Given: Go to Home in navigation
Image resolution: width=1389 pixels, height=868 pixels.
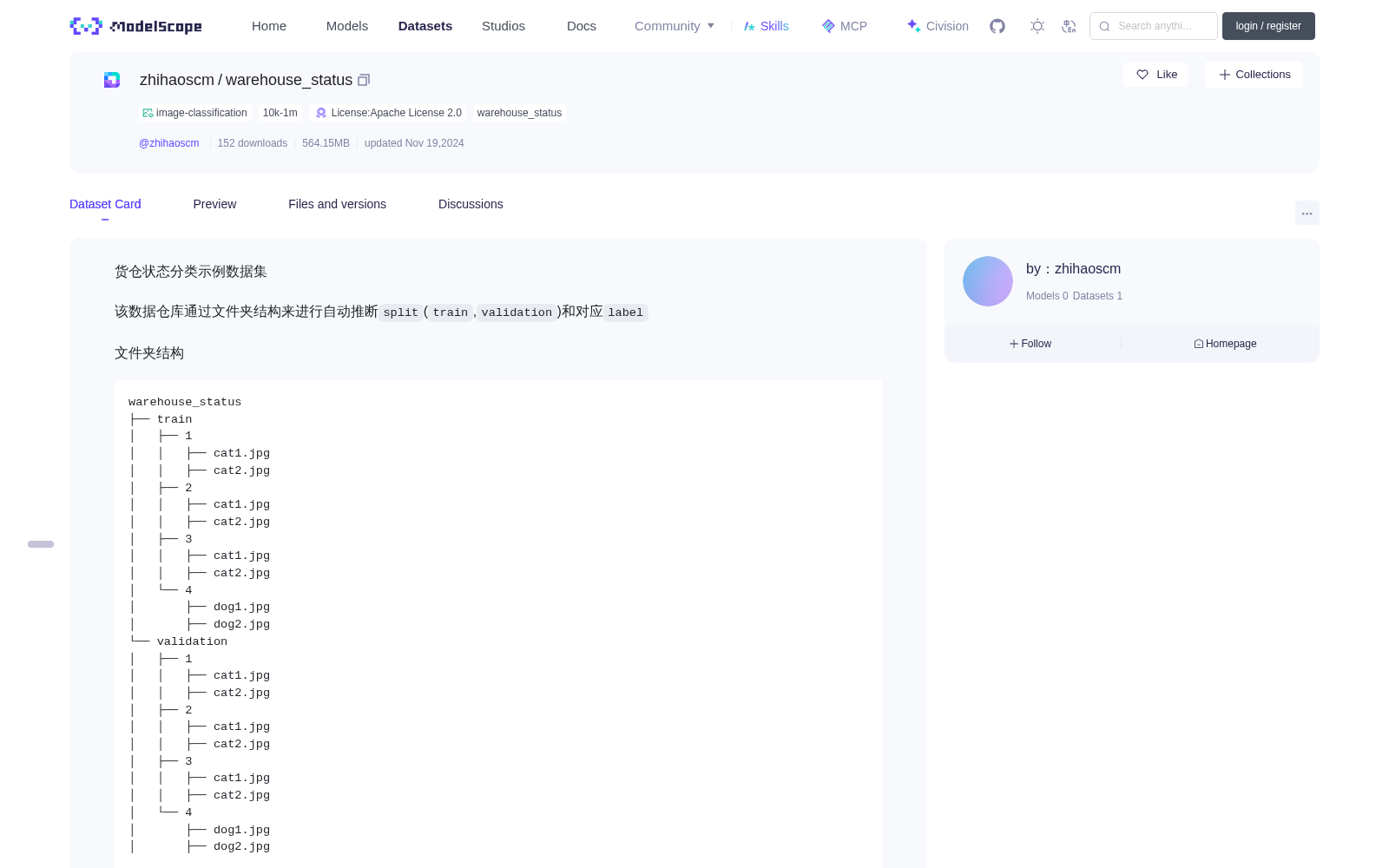Looking at the screenshot, I should [x=269, y=26].
